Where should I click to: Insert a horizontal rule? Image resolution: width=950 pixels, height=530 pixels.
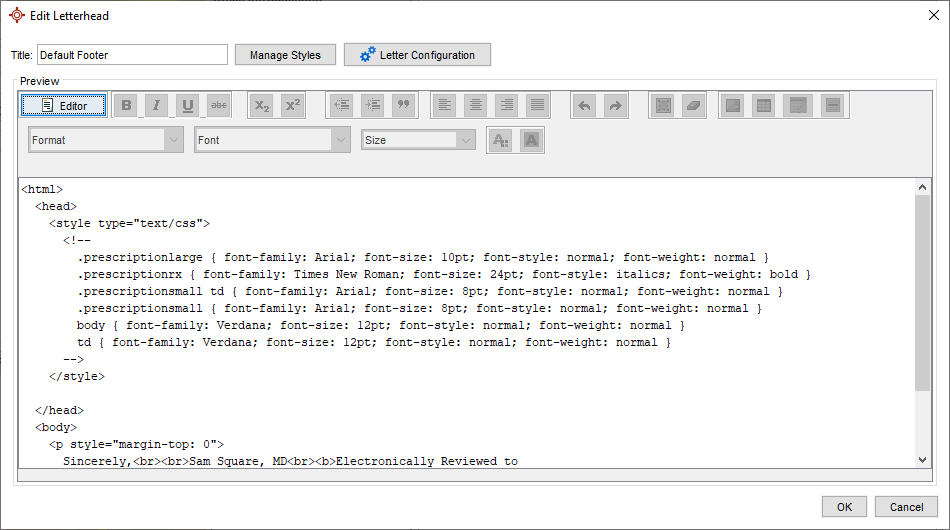tap(833, 105)
